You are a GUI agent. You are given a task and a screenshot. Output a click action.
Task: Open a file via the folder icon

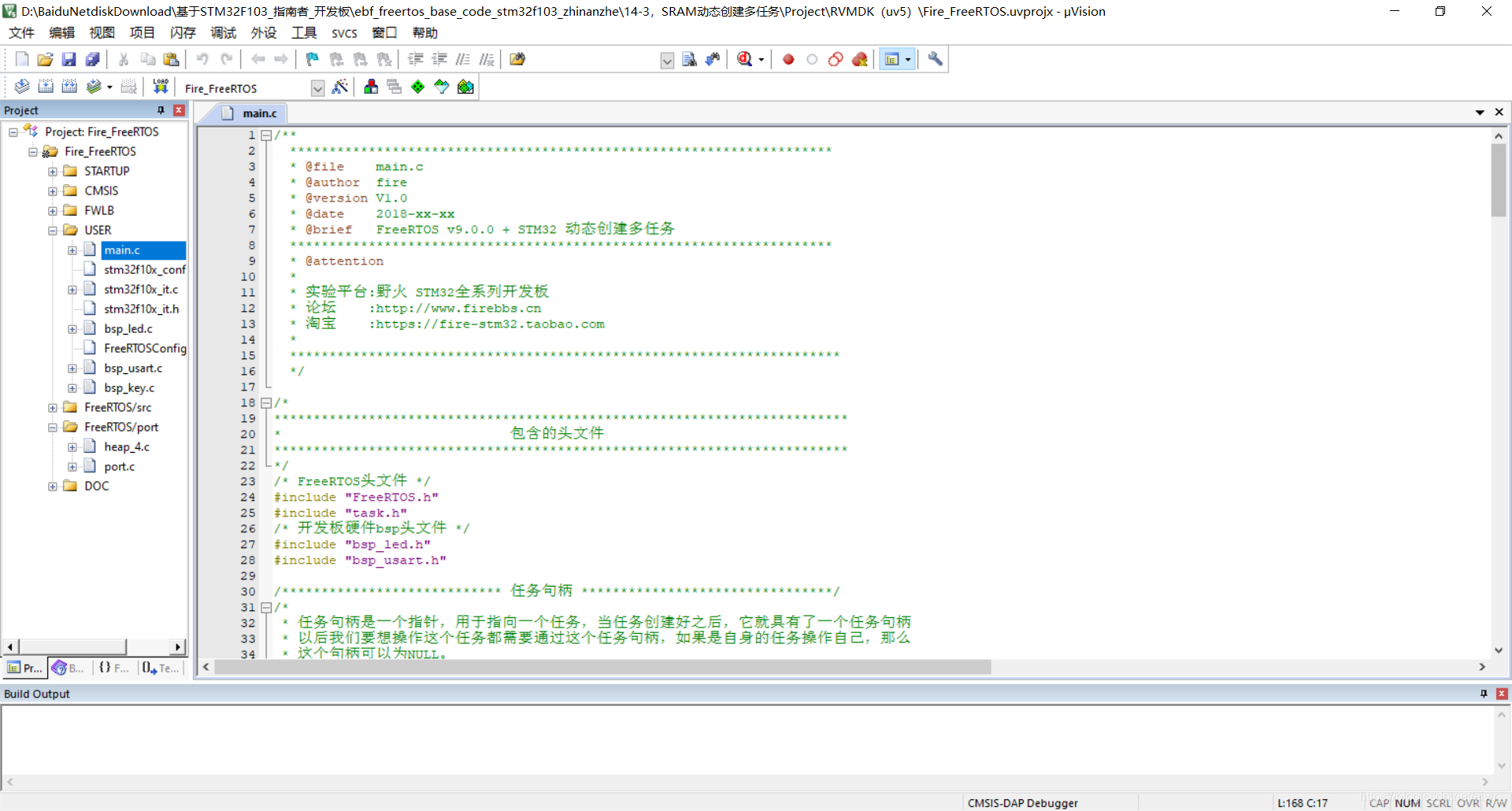(x=46, y=59)
